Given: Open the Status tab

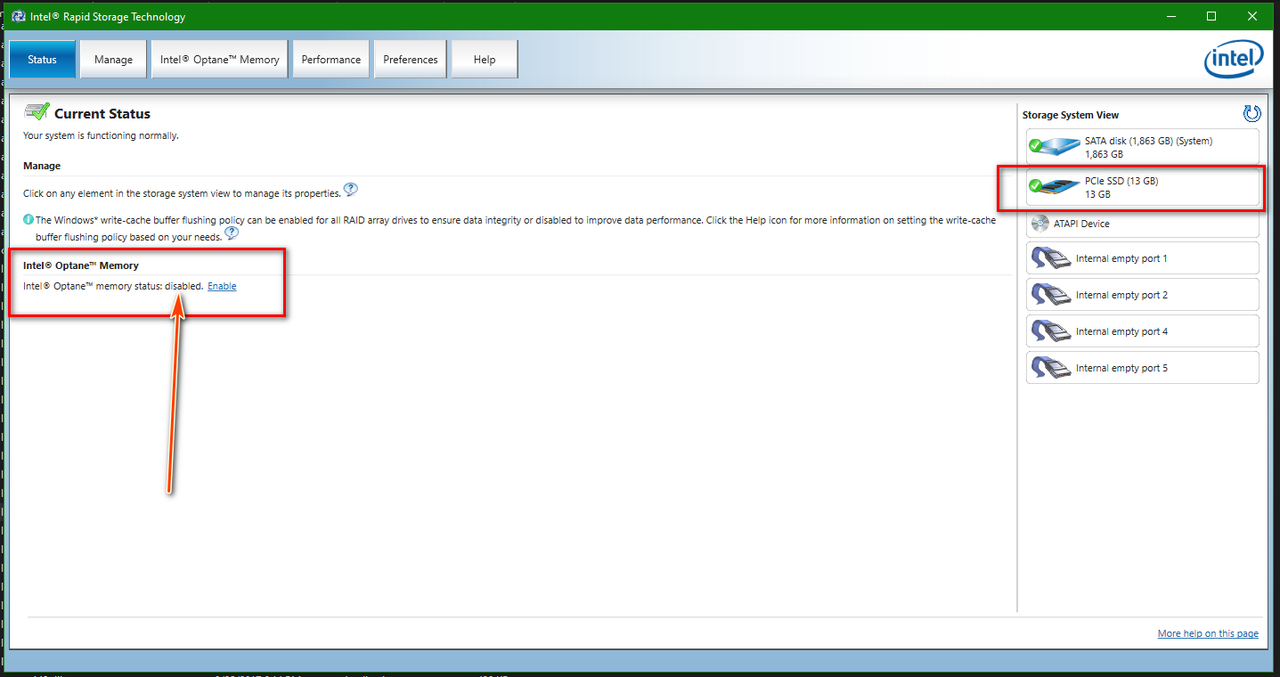Looking at the screenshot, I should [x=42, y=59].
